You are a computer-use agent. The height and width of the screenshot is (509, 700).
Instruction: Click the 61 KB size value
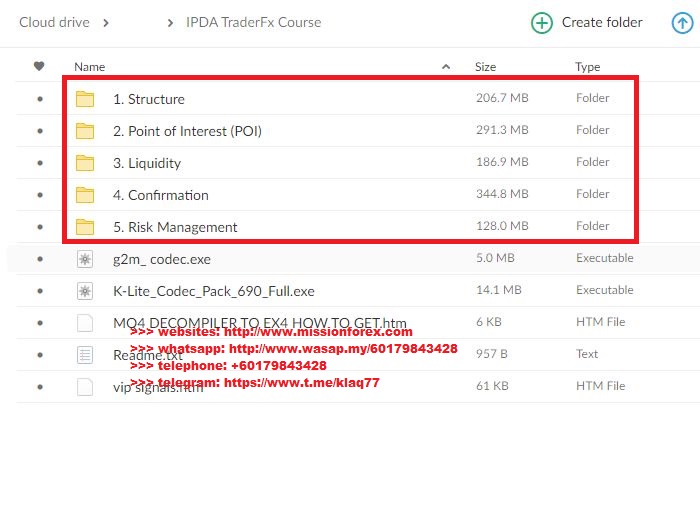[x=492, y=386]
